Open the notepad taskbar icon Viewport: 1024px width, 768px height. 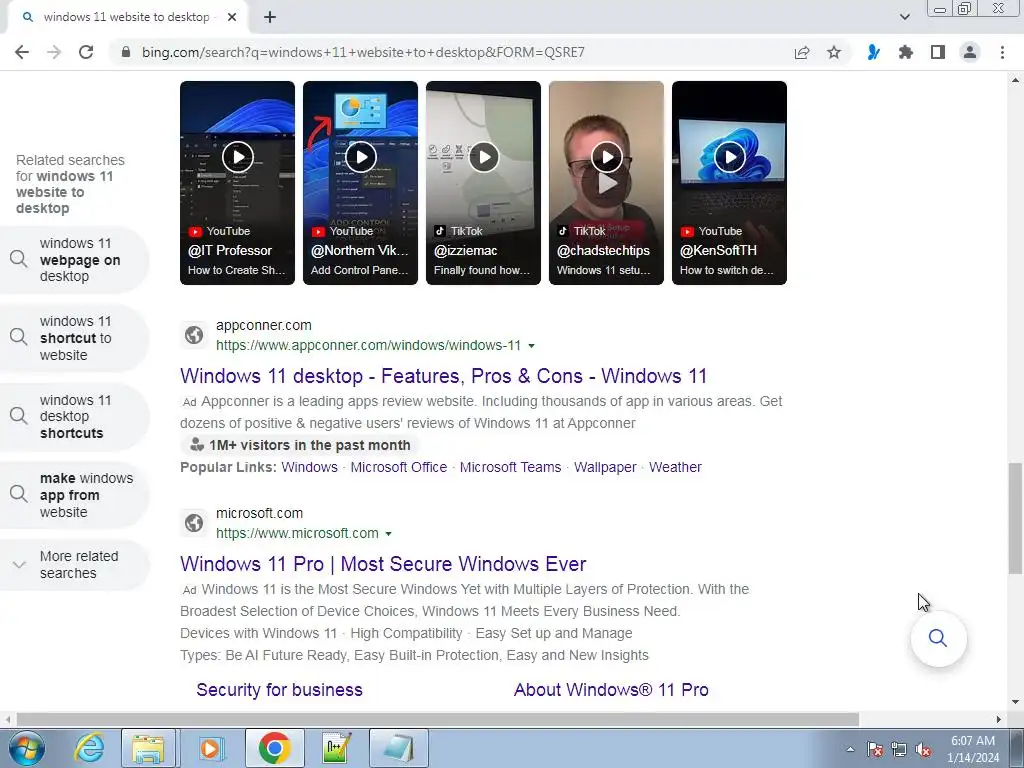(399, 748)
